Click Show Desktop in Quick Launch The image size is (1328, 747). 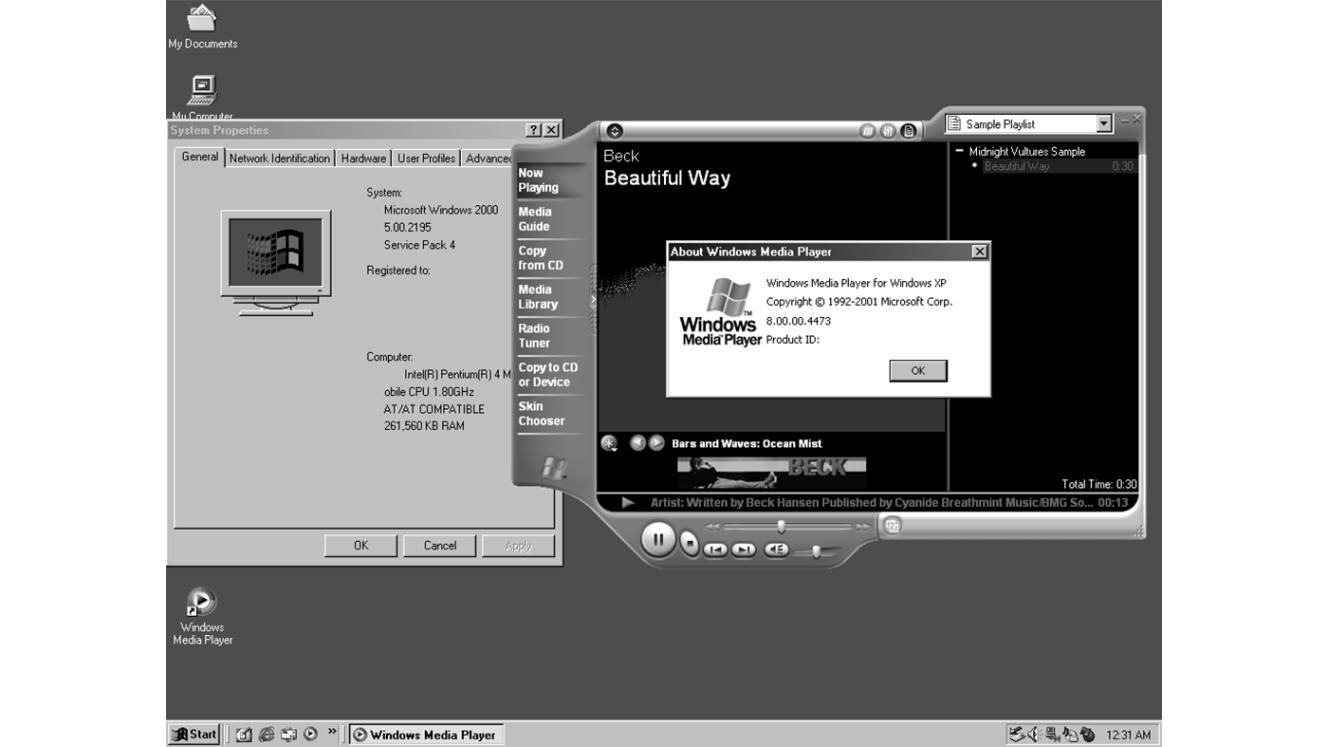click(x=245, y=734)
